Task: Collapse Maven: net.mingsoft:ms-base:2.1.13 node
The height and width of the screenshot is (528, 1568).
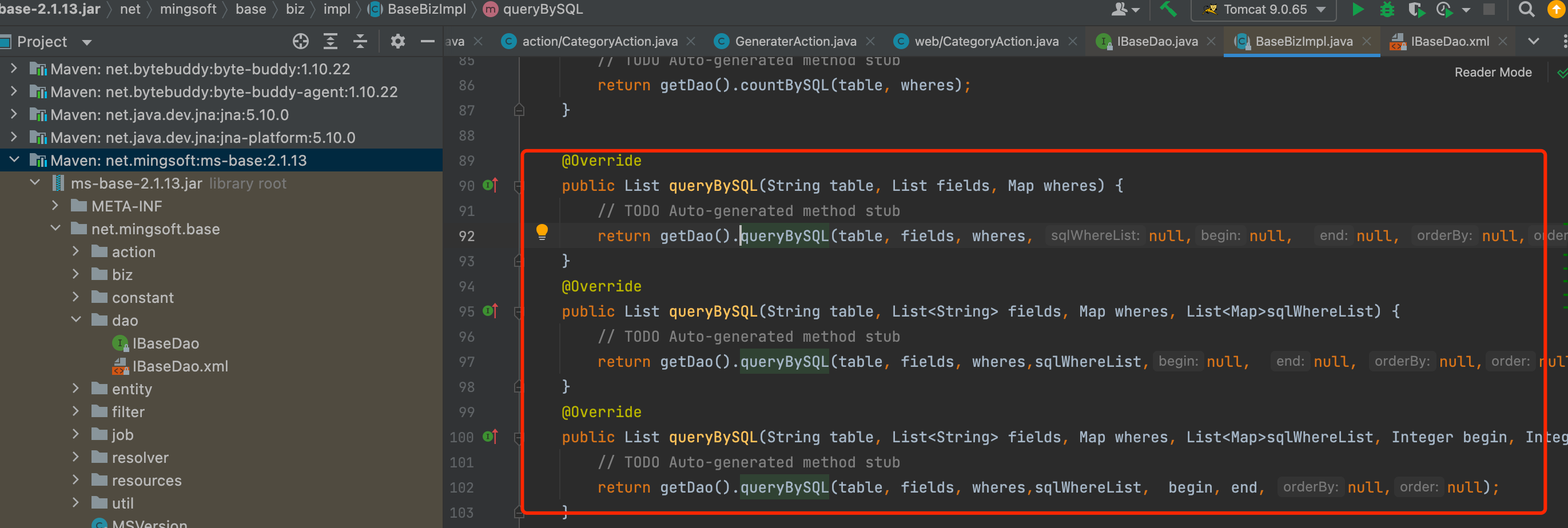Action: pyautogui.click(x=14, y=160)
